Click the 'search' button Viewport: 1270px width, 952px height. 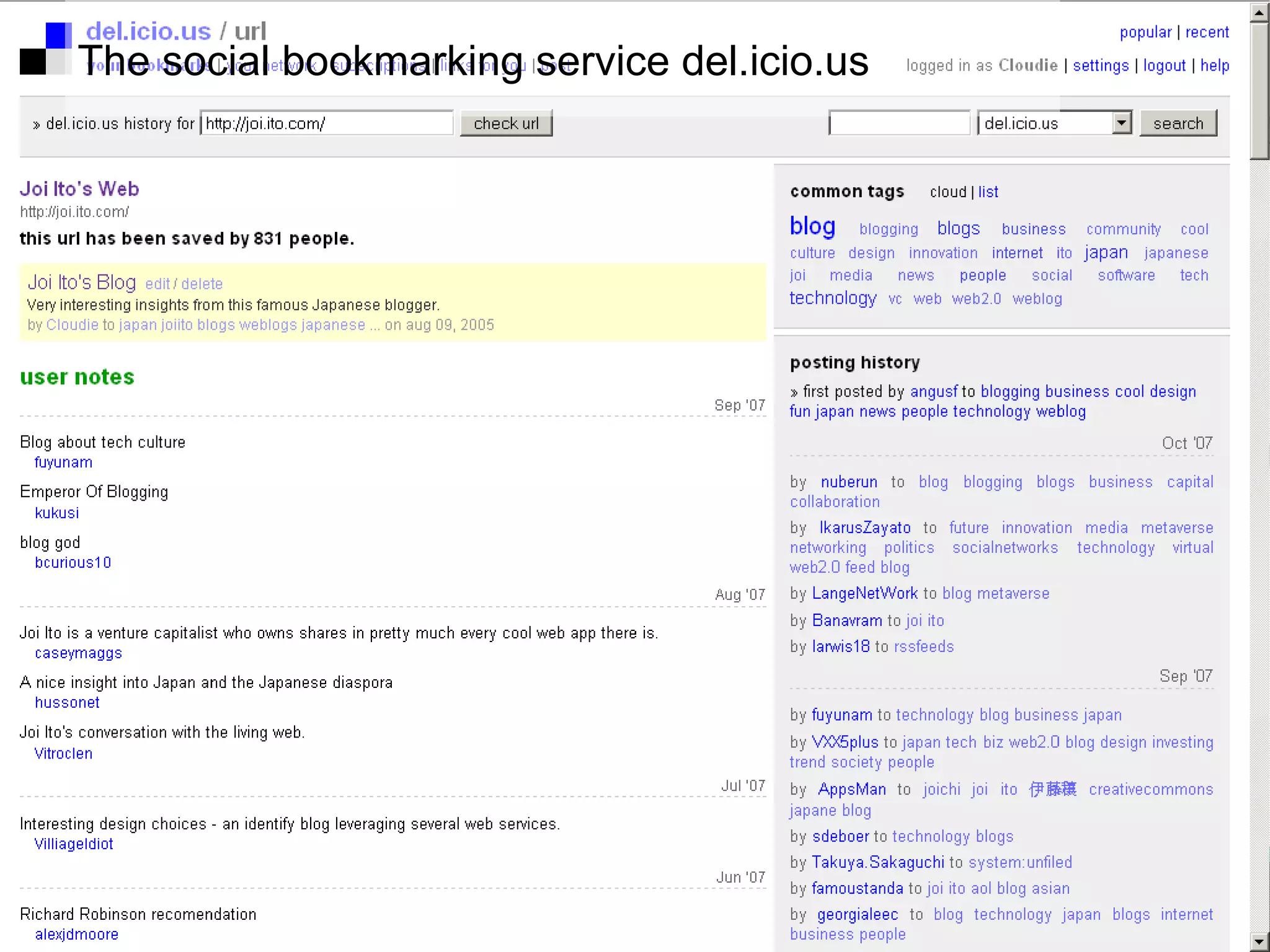[x=1178, y=123]
